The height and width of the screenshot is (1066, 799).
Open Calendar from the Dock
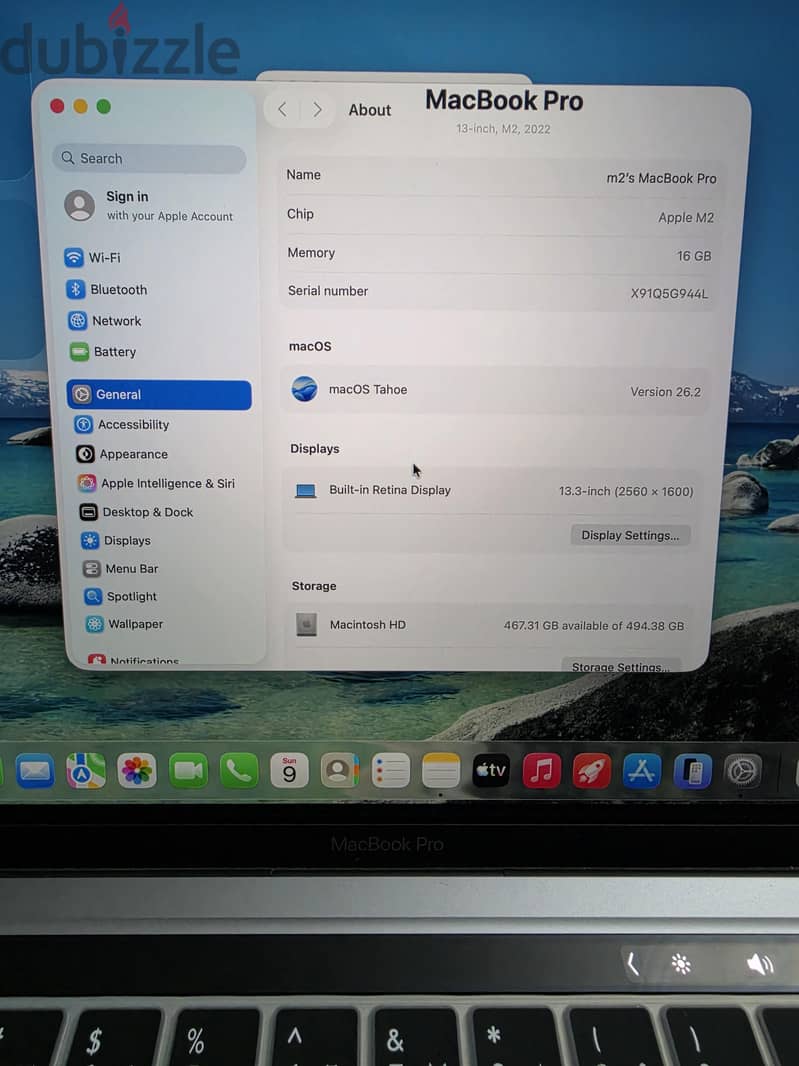pyautogui.click(x=290, y=771)
